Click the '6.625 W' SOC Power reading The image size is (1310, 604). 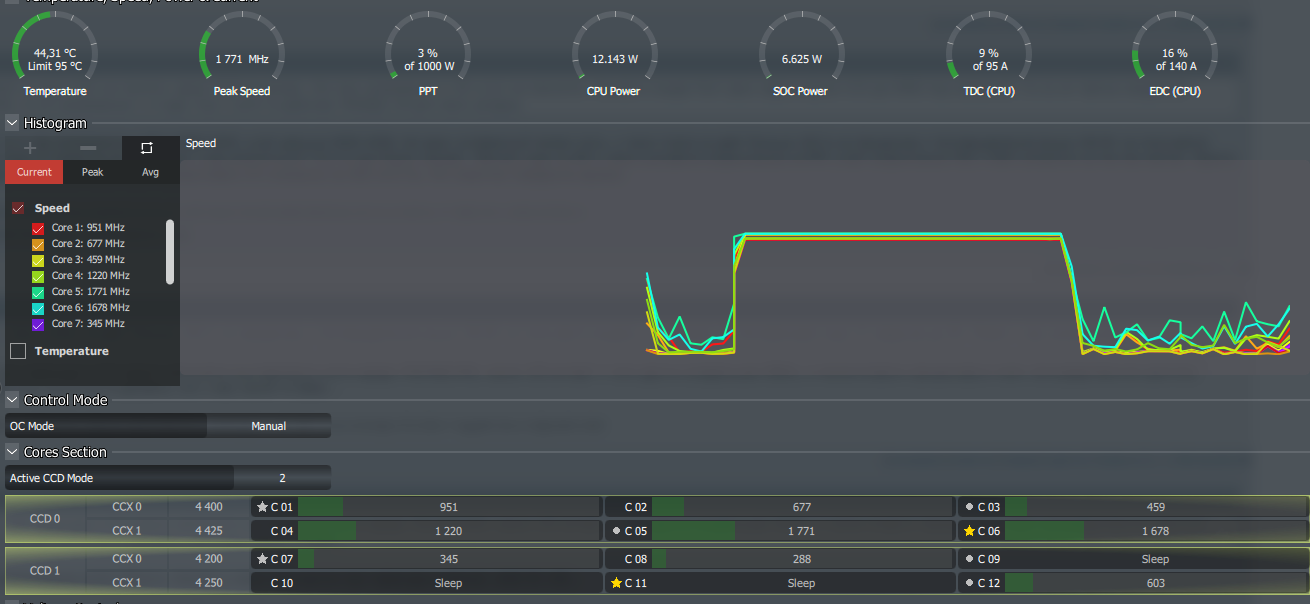click(802, 59)
